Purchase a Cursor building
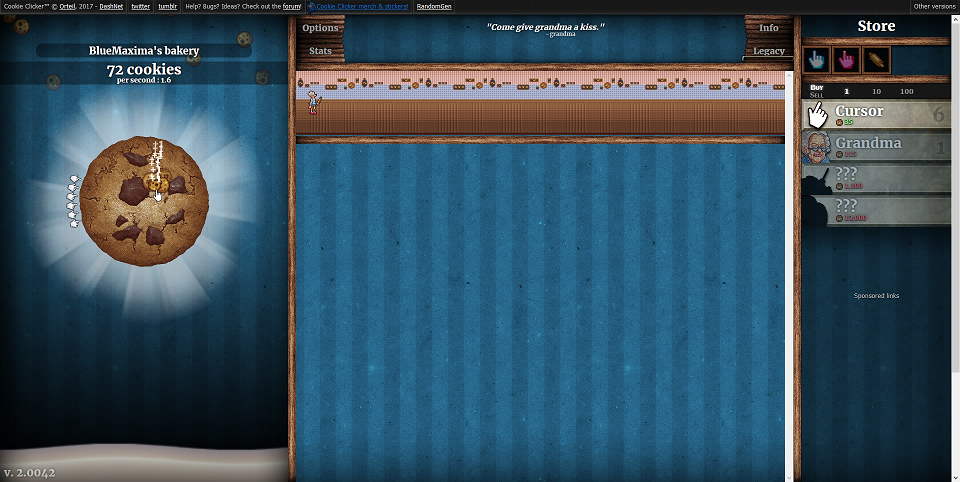 [877, 115]
